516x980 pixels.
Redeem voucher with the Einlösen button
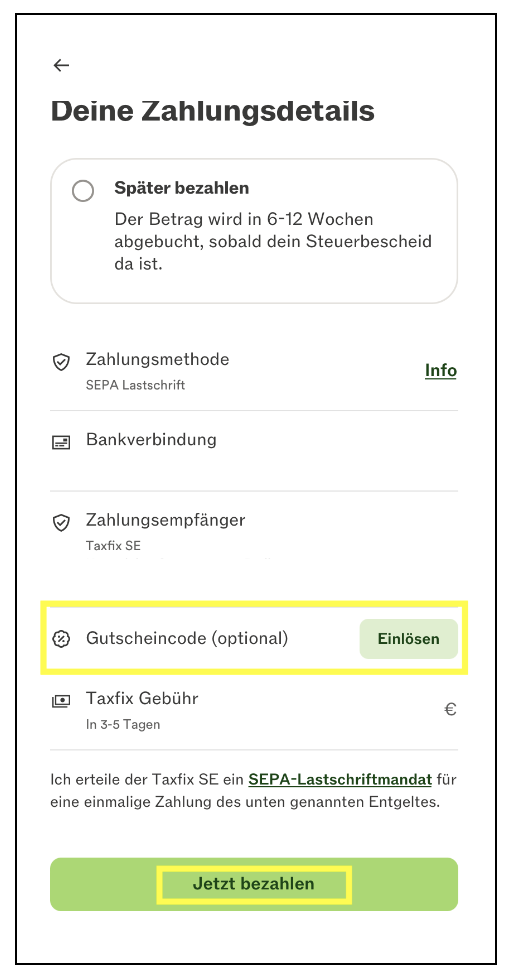point(409,639)
